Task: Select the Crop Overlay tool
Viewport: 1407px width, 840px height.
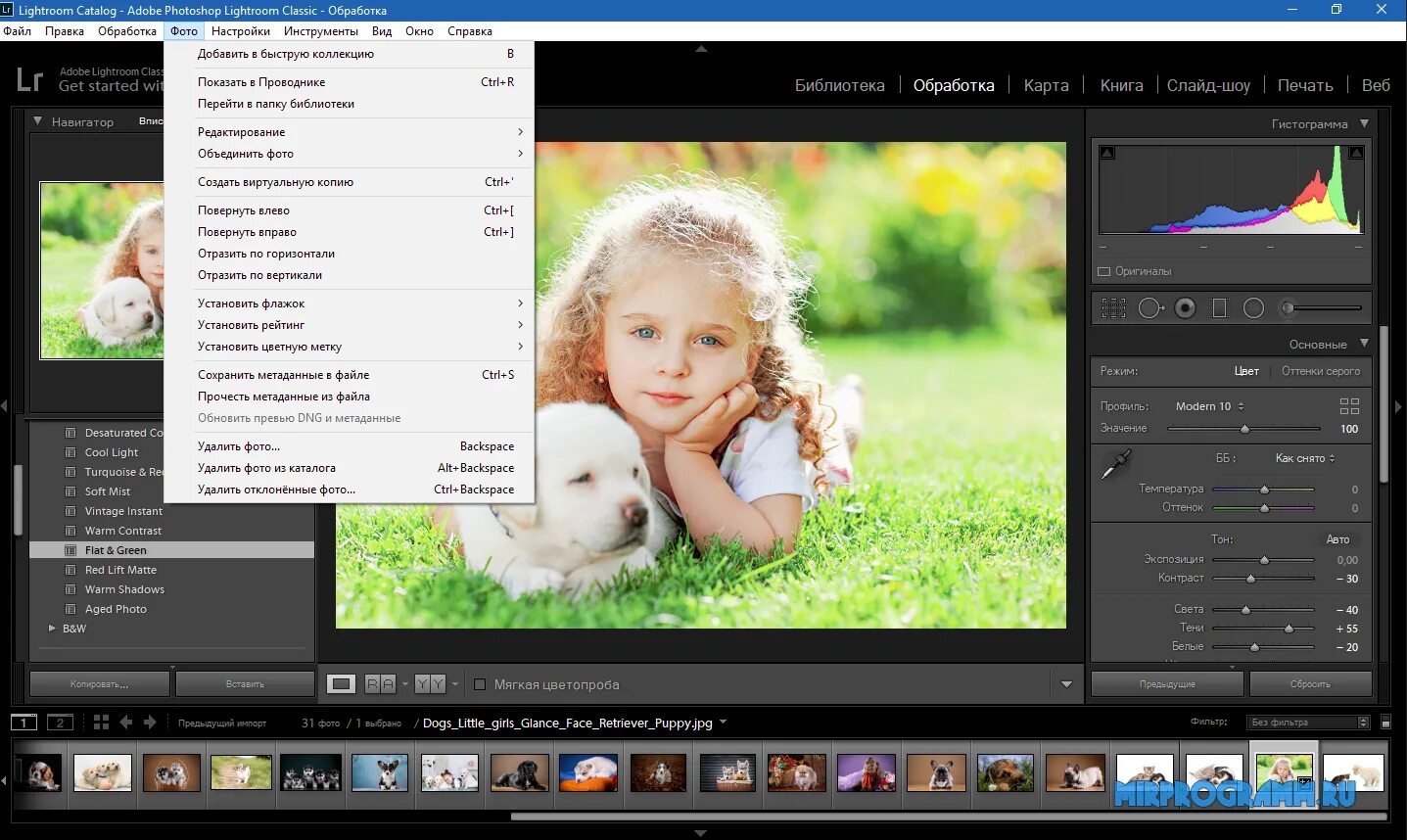Action: click(x=1113, y=308)
